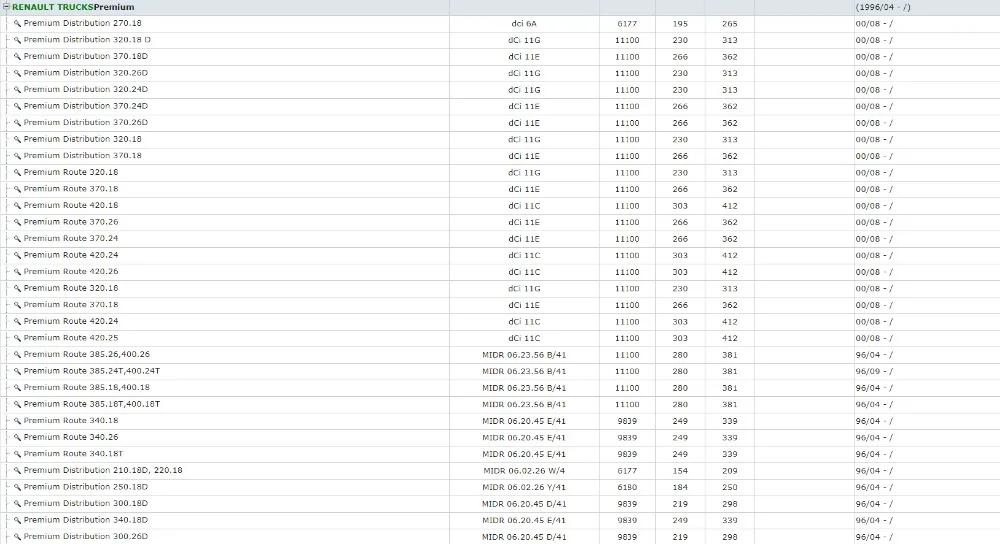
Task: Click 'dCi 11G' engine in Premium Distribution 320.26D row
Action: tap(524, 73)
